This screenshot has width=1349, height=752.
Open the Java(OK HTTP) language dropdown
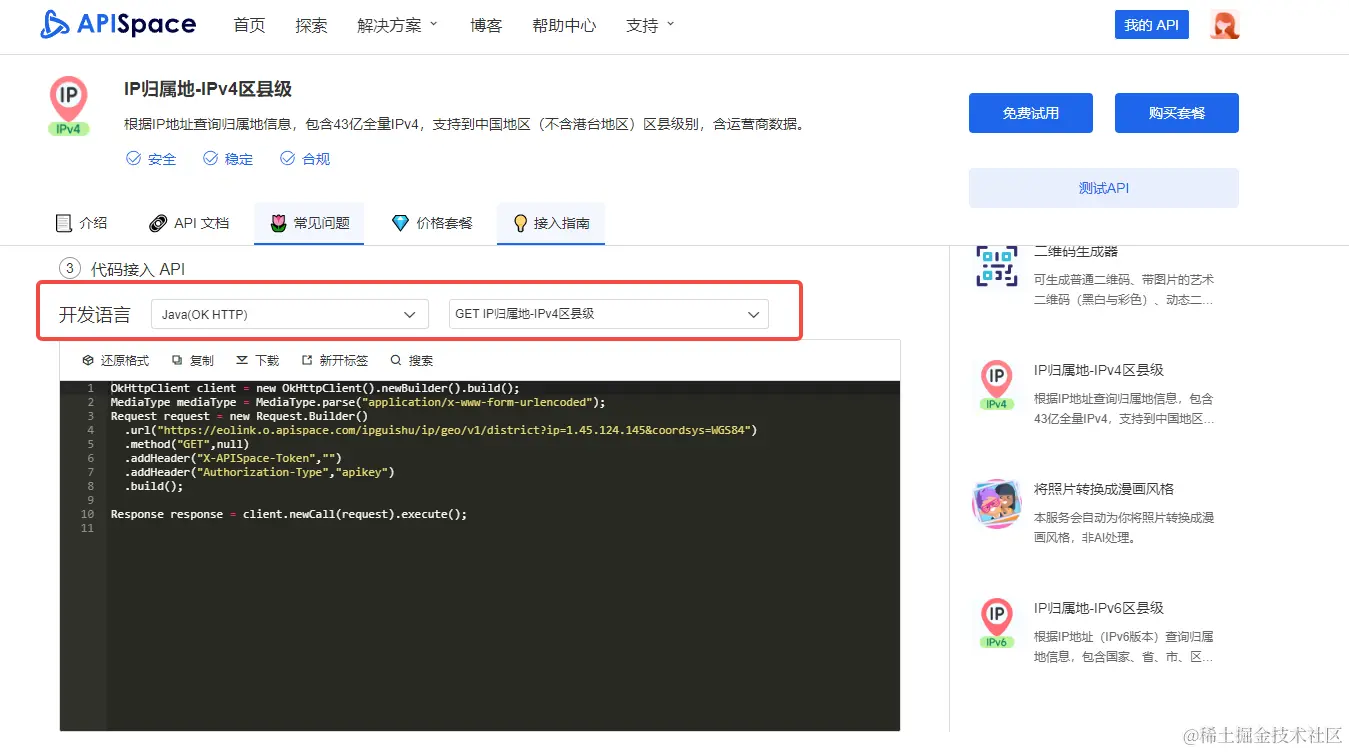coord(290,314)
